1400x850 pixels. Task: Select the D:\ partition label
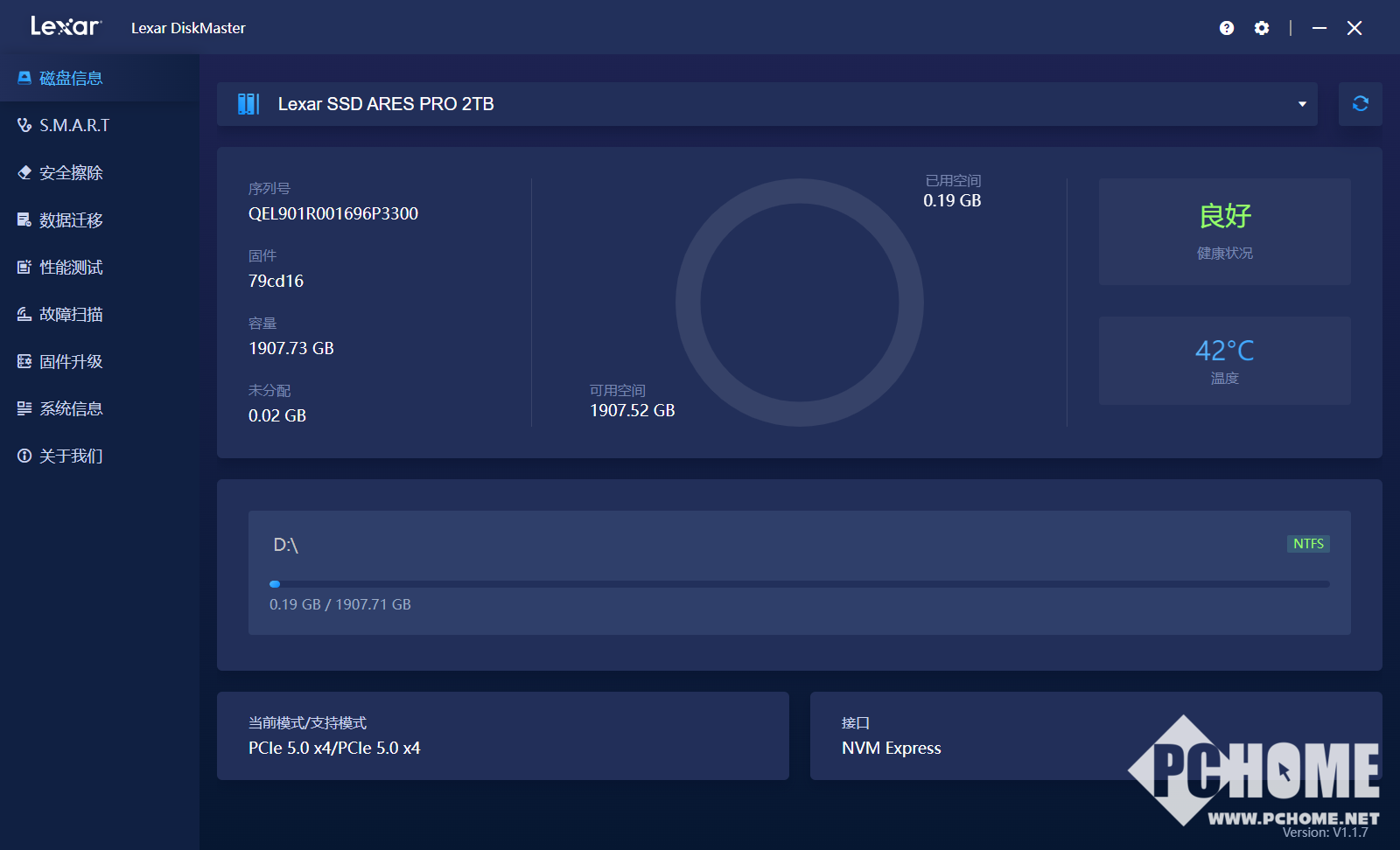pyautogui.click(x=286, y=545)
